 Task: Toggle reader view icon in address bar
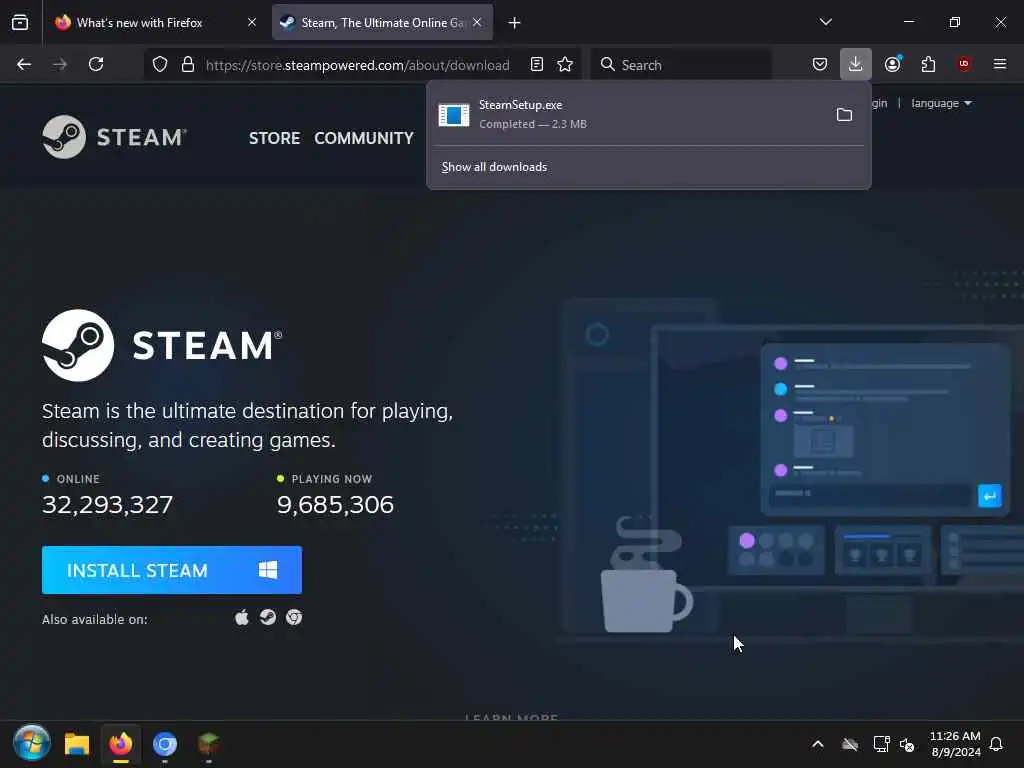point(537,64)
